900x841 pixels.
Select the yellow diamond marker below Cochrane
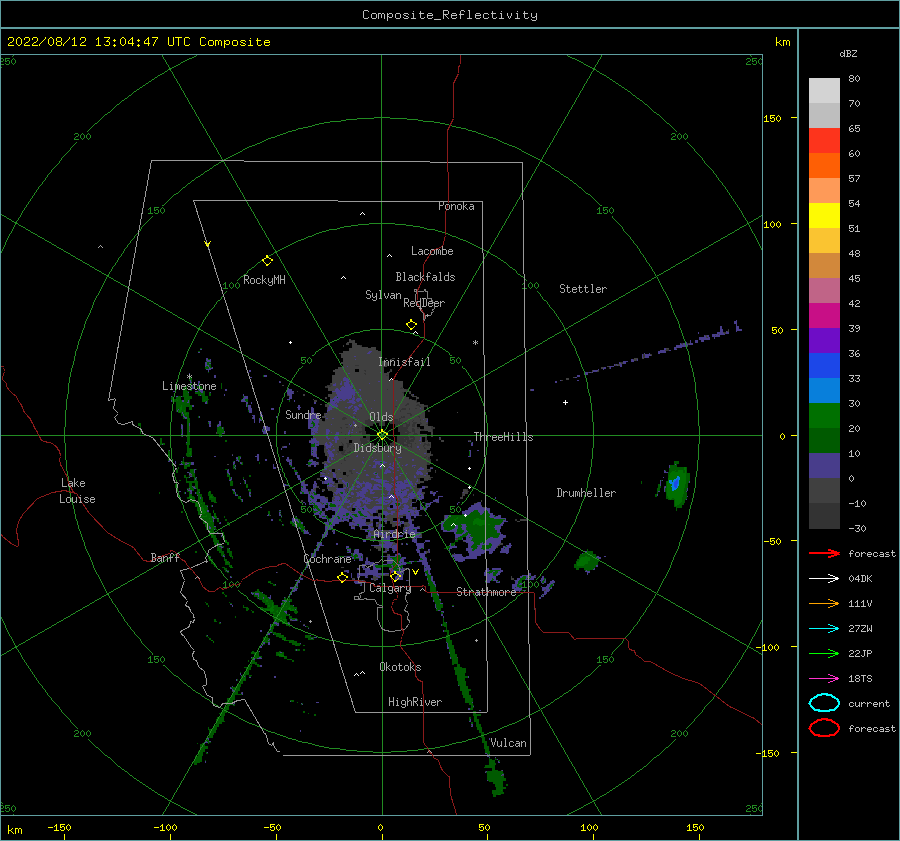[343, 577]
